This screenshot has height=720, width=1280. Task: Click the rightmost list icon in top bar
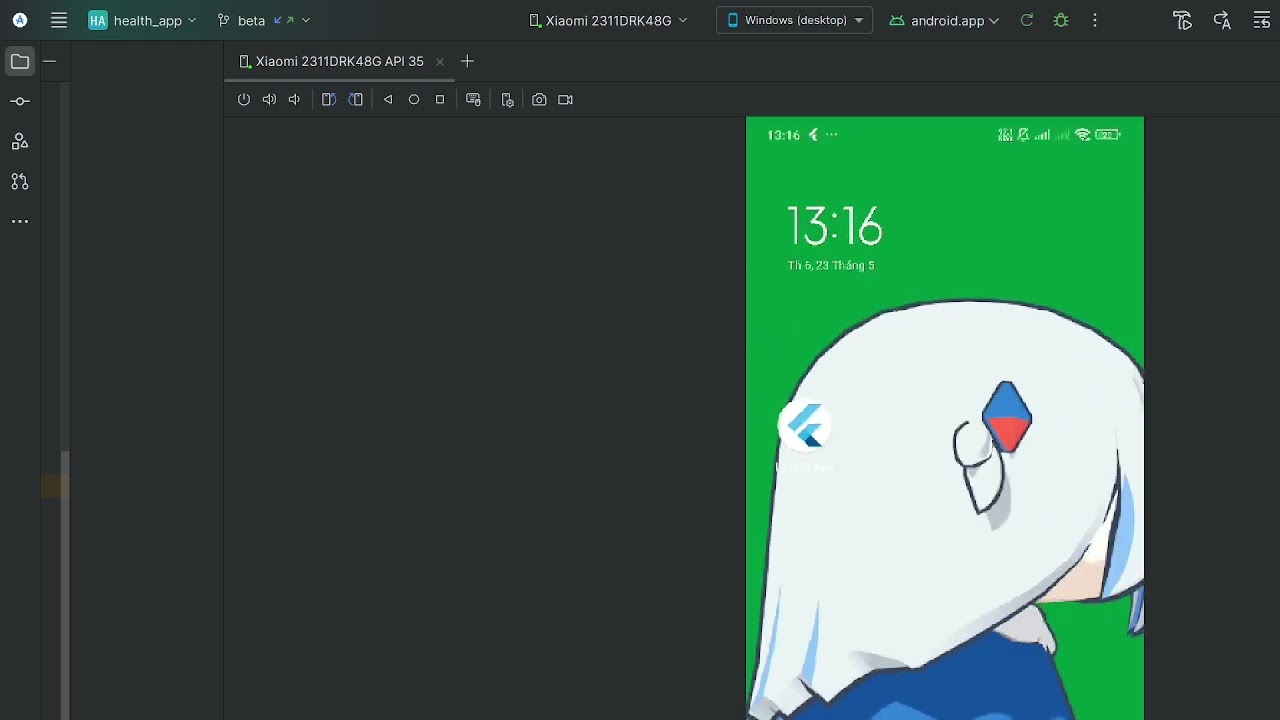click(1262, 20)
